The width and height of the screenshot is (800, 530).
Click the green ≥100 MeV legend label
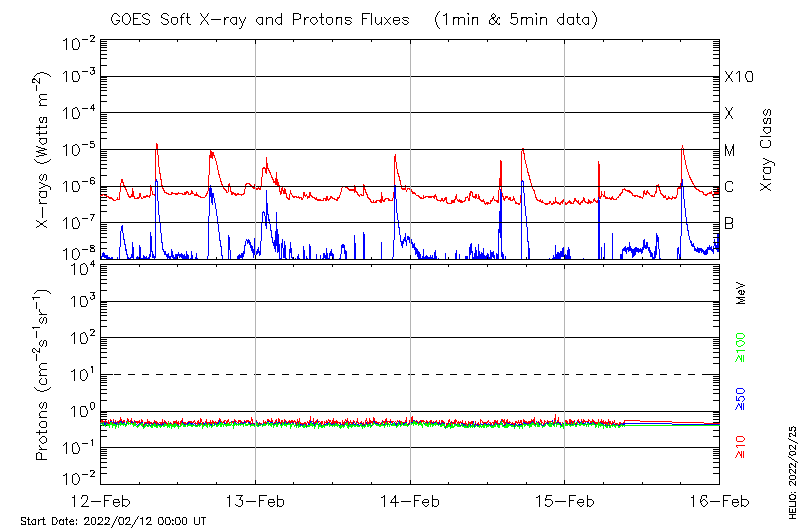tap(742, 347)
